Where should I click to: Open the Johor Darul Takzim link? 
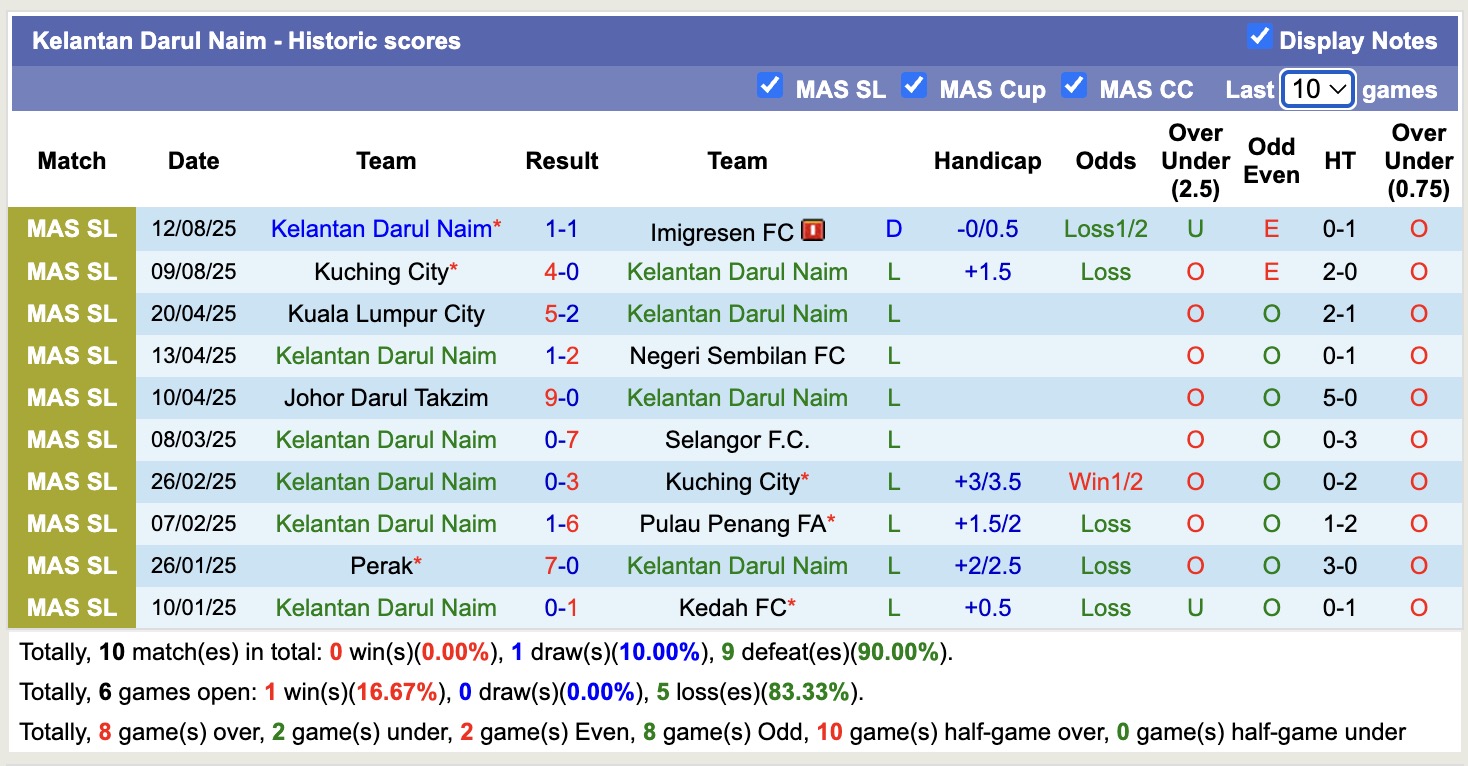tap(386, 397)
